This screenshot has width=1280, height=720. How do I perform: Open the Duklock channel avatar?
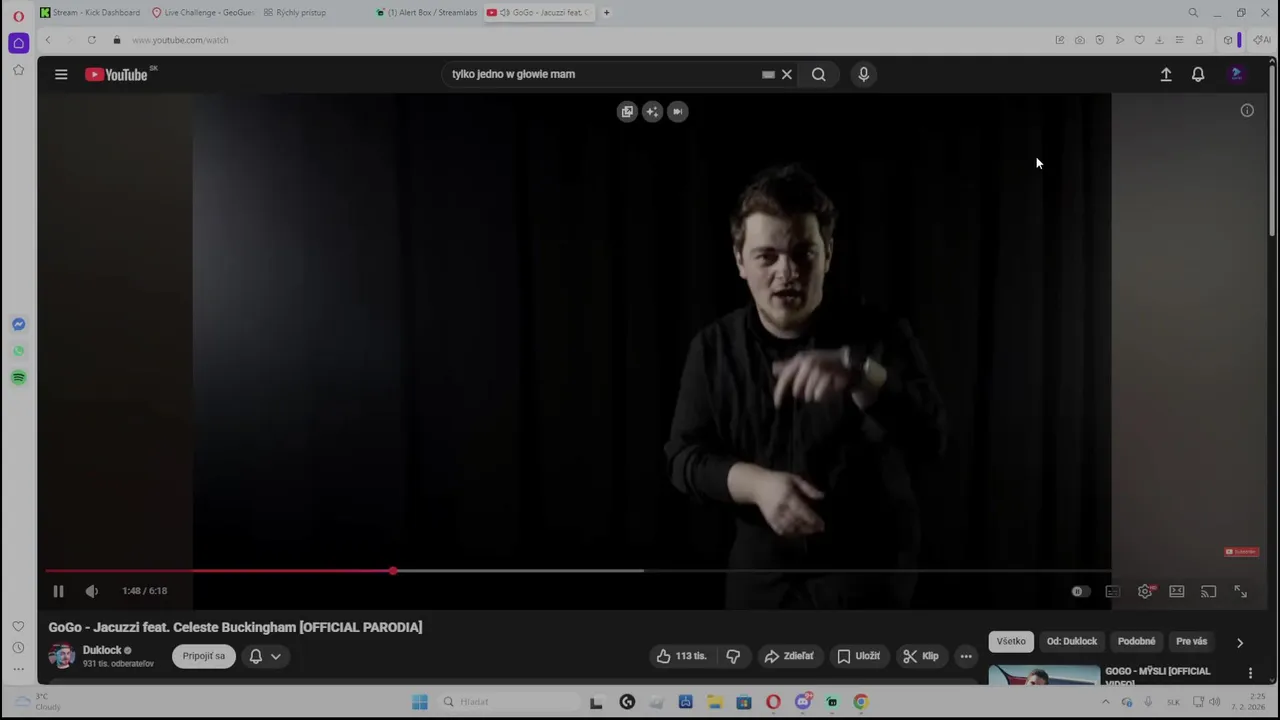pos(62,656)
